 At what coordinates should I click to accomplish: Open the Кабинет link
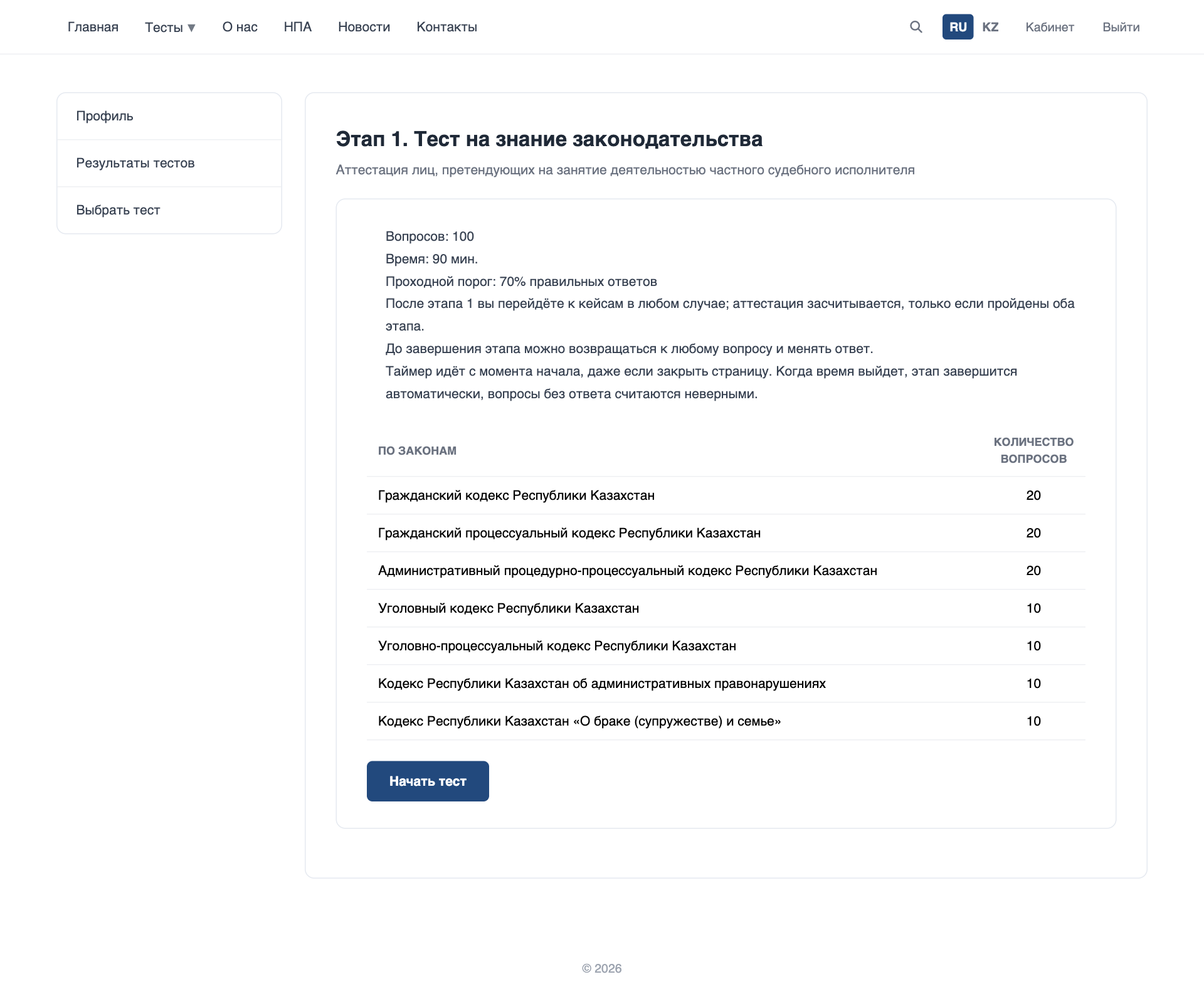click(1050, 27)
